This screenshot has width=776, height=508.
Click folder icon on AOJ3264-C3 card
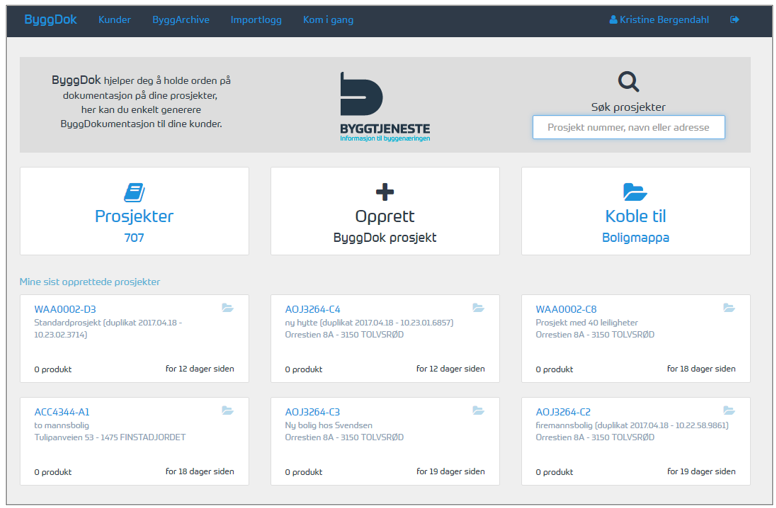(x=478, y=411)
